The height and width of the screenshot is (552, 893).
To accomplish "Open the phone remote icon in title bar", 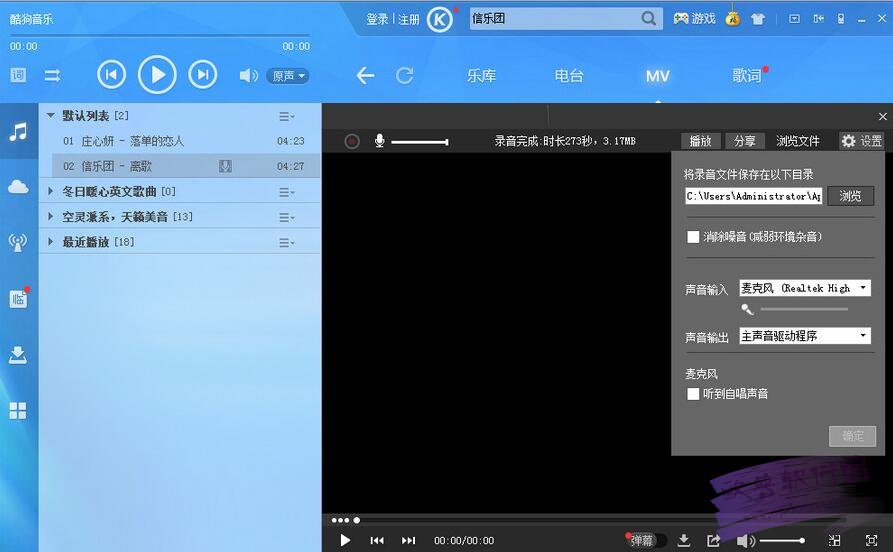I will coord(841,19).
